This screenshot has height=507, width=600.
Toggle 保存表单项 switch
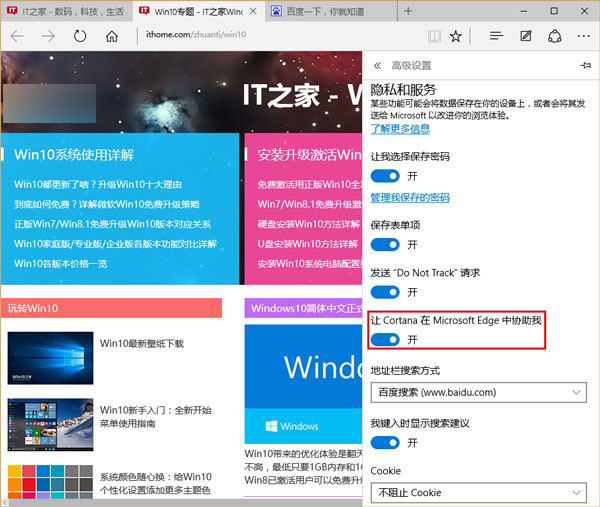[x=385, y=245]
